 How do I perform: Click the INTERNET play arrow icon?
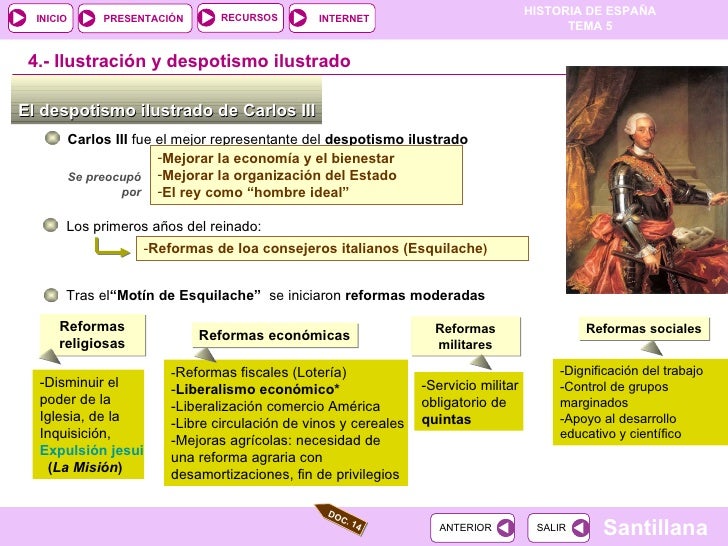[x=299, y=18]
